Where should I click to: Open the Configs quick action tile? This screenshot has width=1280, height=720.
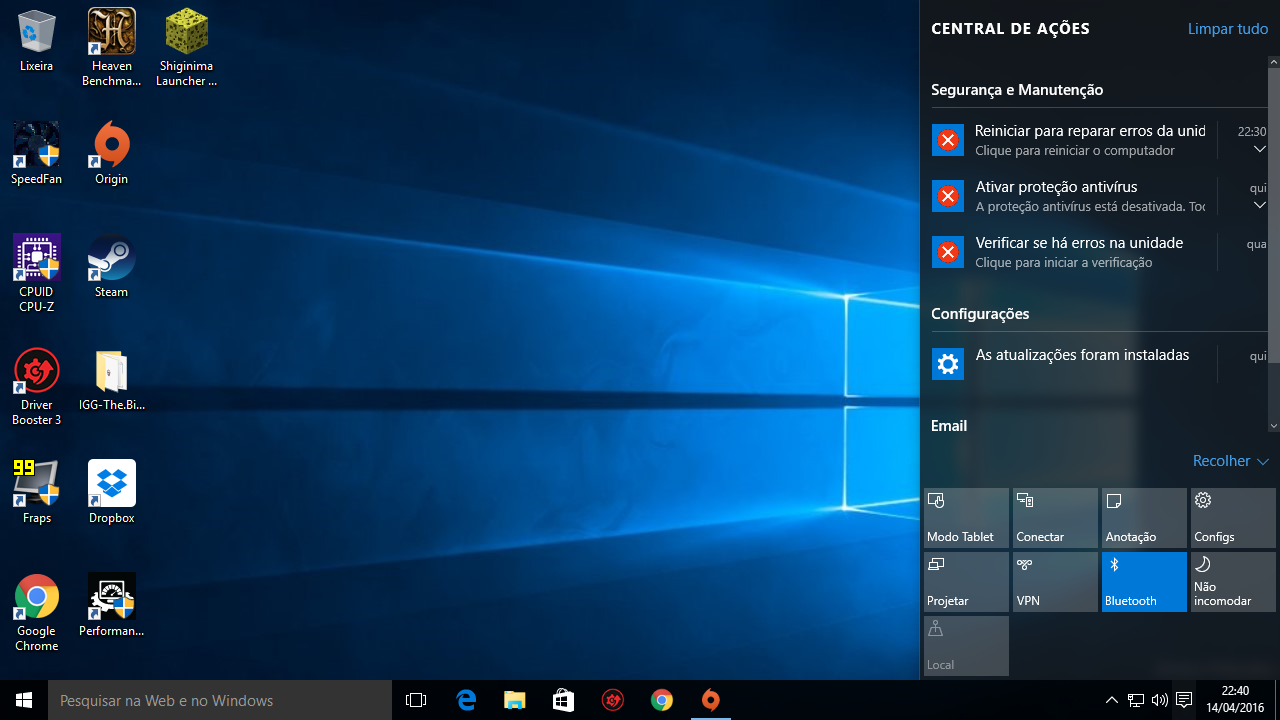click(x=1233, y=518)
